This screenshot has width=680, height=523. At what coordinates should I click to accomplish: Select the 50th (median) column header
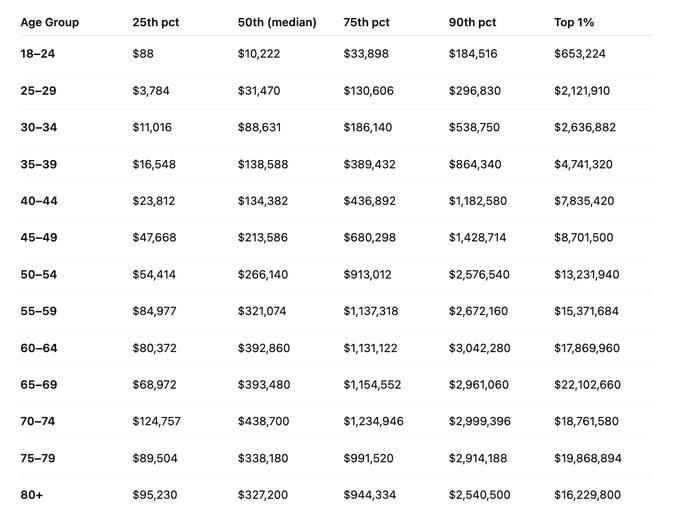click(277, 22)
